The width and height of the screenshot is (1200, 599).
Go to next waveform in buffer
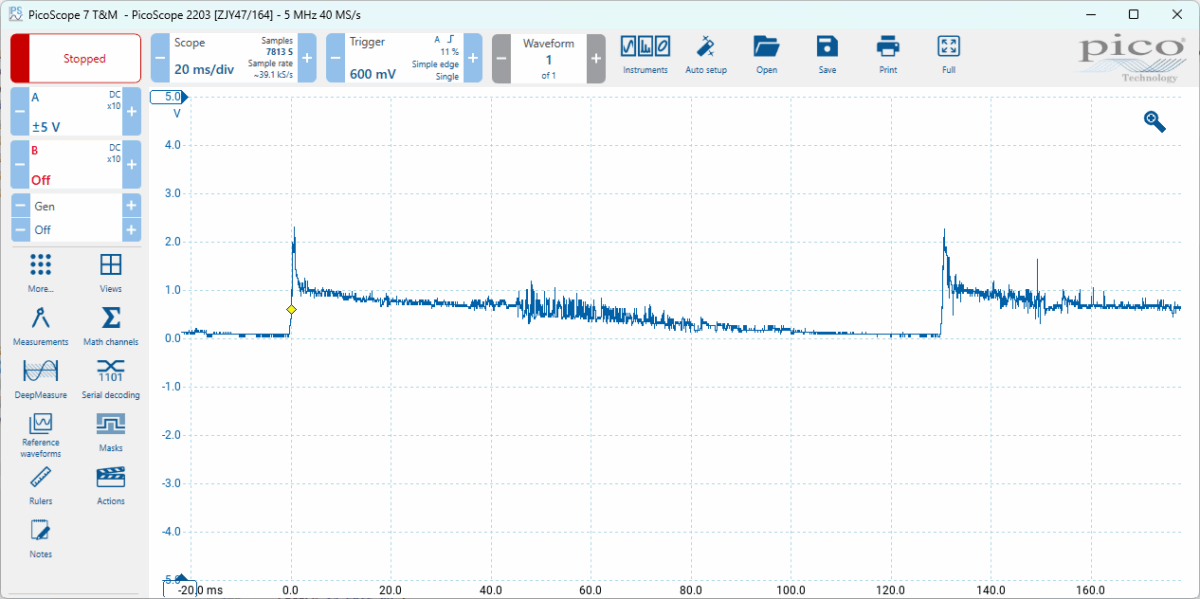tap(596, 59)
